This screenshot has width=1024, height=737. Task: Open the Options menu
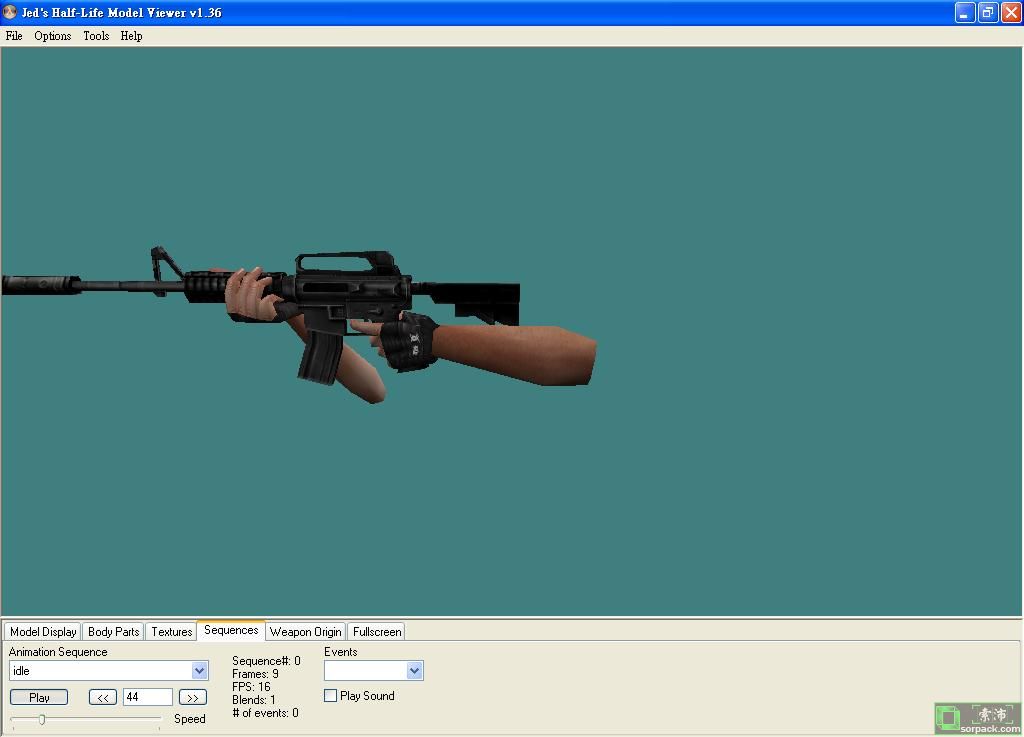click(x=53, y=36)
